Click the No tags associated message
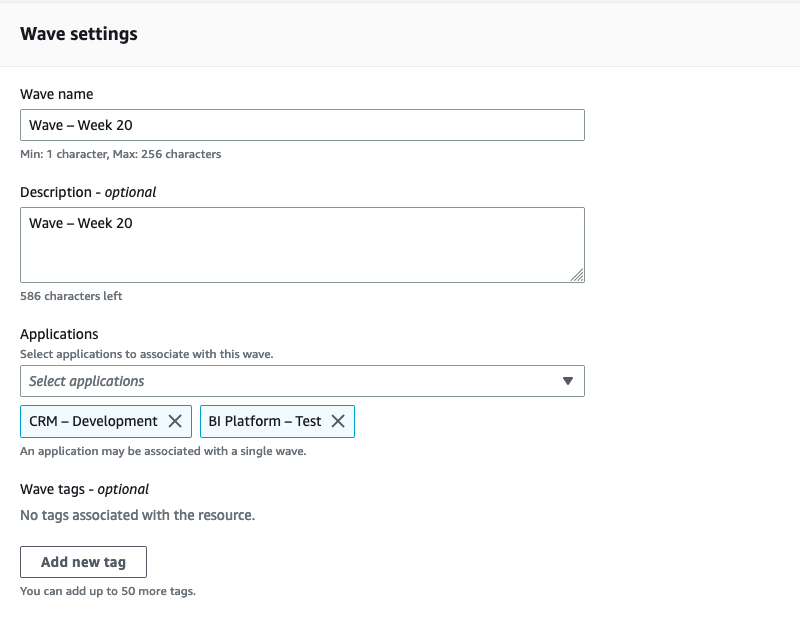Viewport: 800px width, 618px height. [x=137, y=516]
